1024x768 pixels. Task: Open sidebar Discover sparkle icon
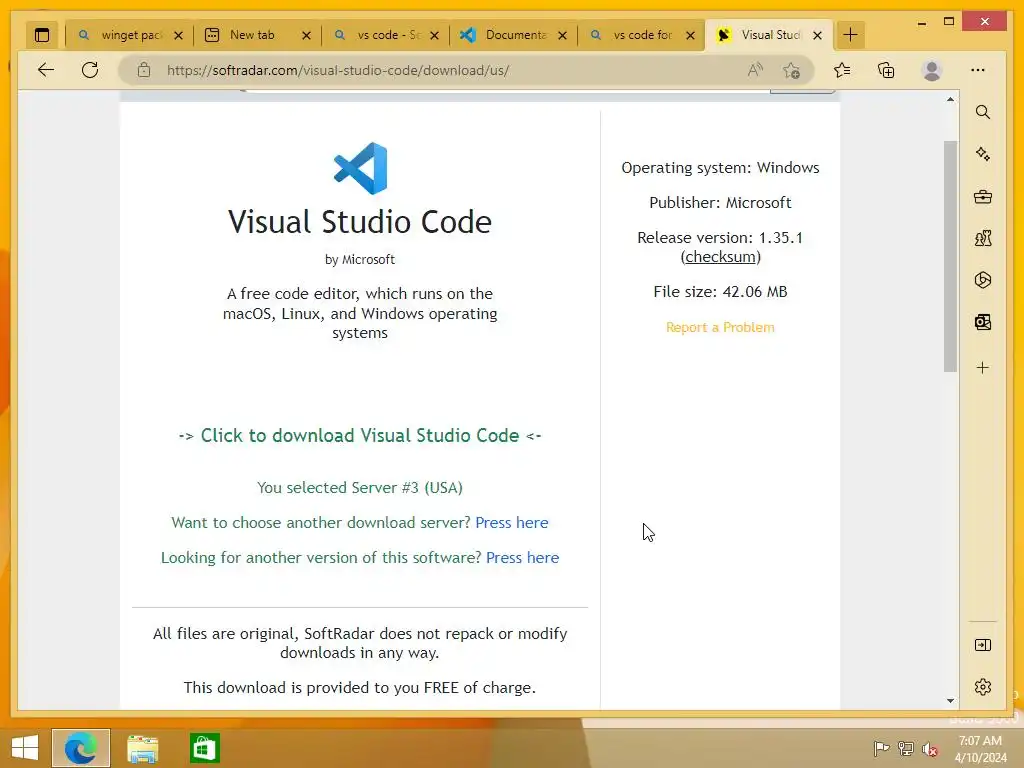tap(983, 154)
